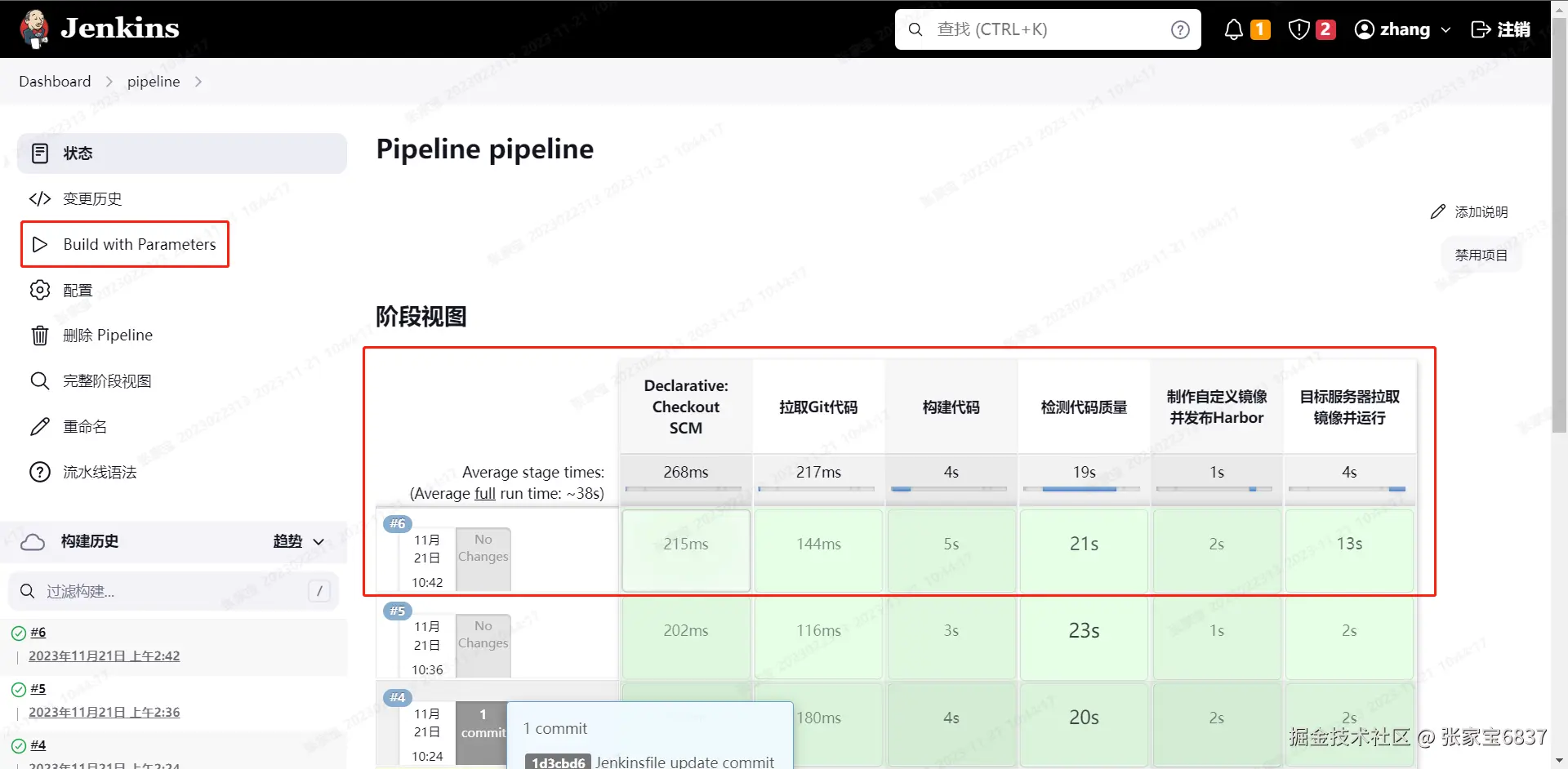Click the configure gear icon
Image resolution: width=1568 pixels, height=769 pixels.
[x=40, y=290]
